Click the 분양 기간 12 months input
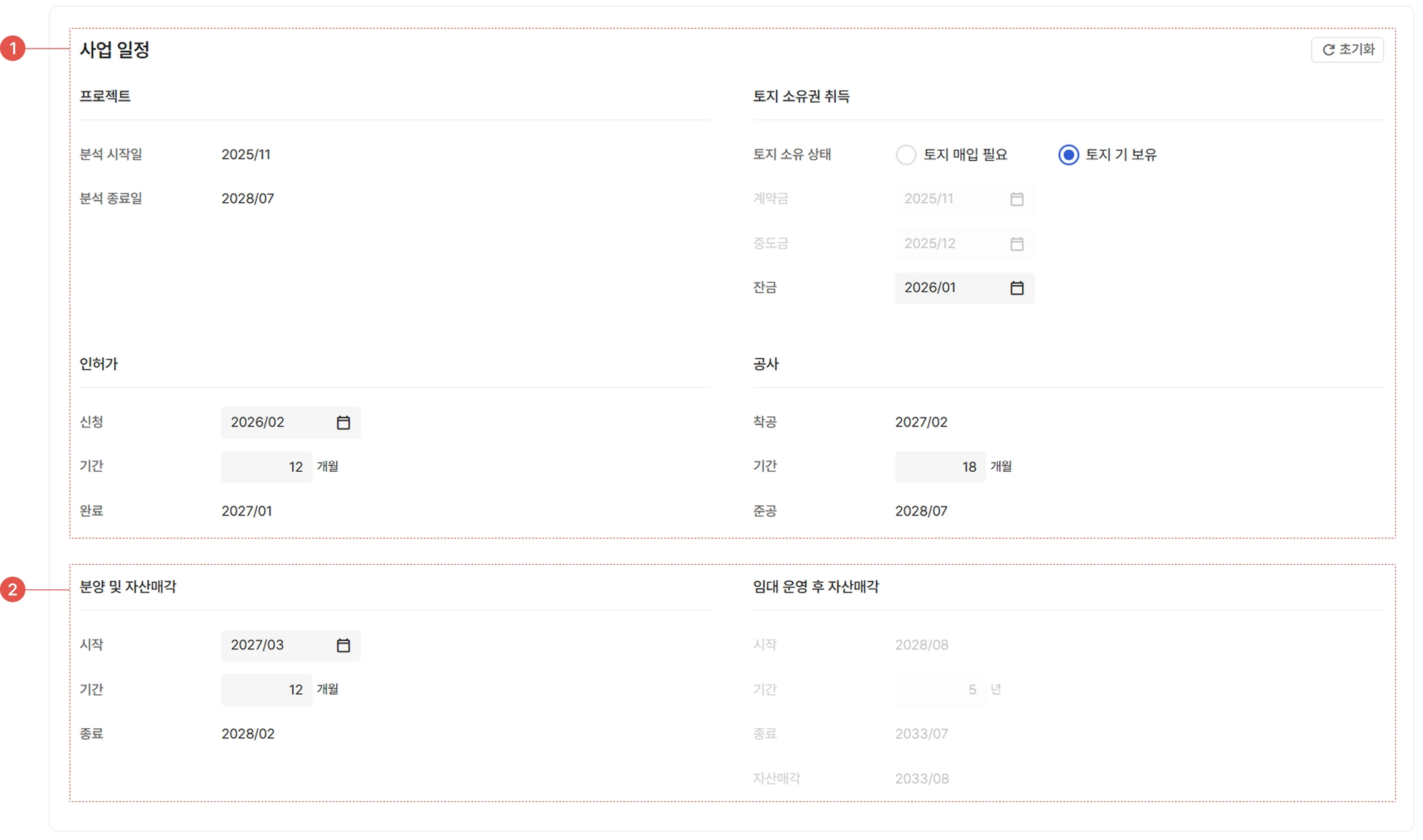The width and height of the screenshot is (1423, 840). (x=267, y=690)
